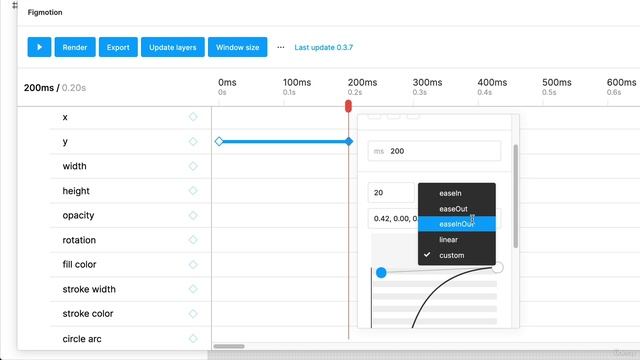
Task: Choose easeIn from easing menu
Action: [x=457, y=193]
